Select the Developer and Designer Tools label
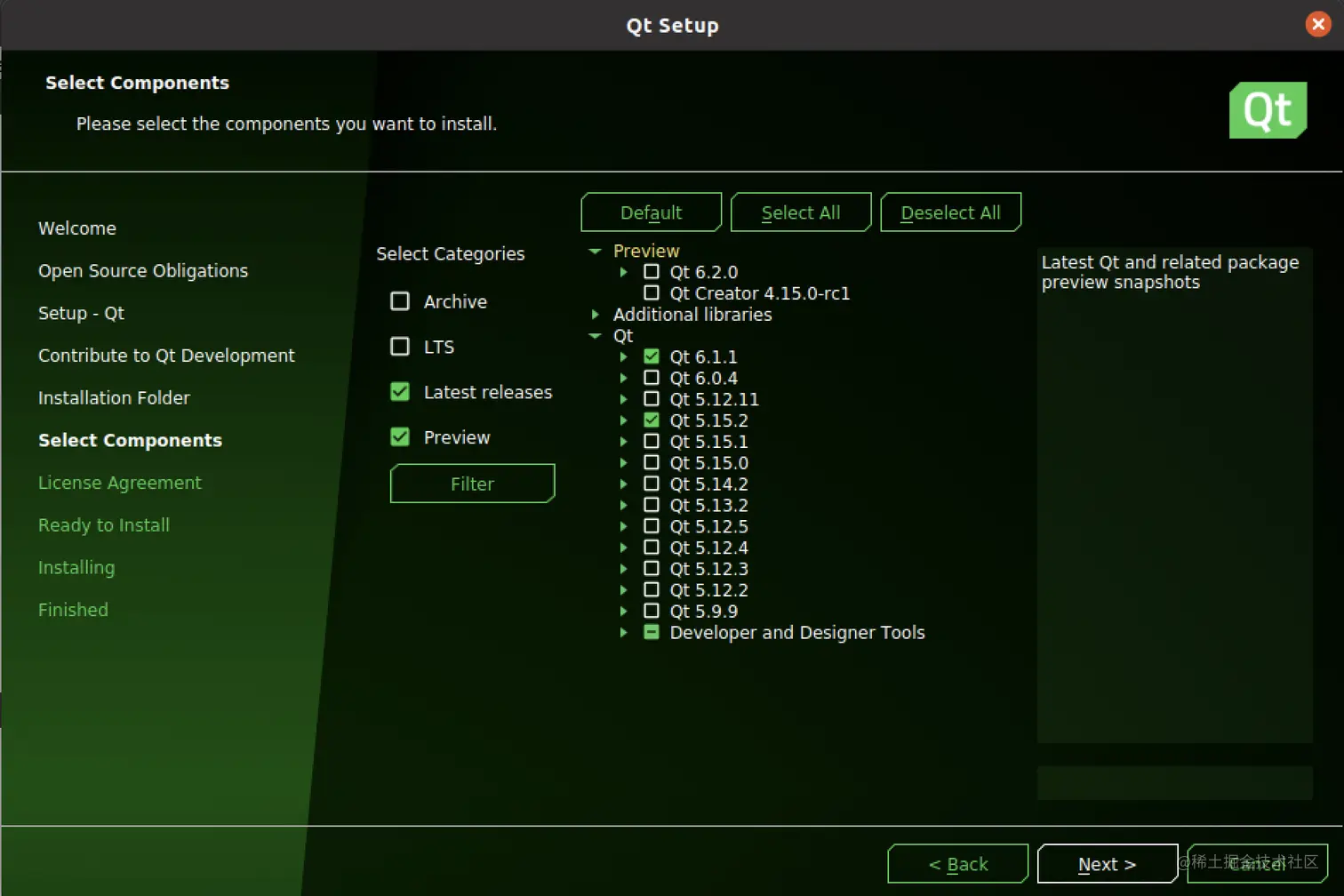 point(797,632)
